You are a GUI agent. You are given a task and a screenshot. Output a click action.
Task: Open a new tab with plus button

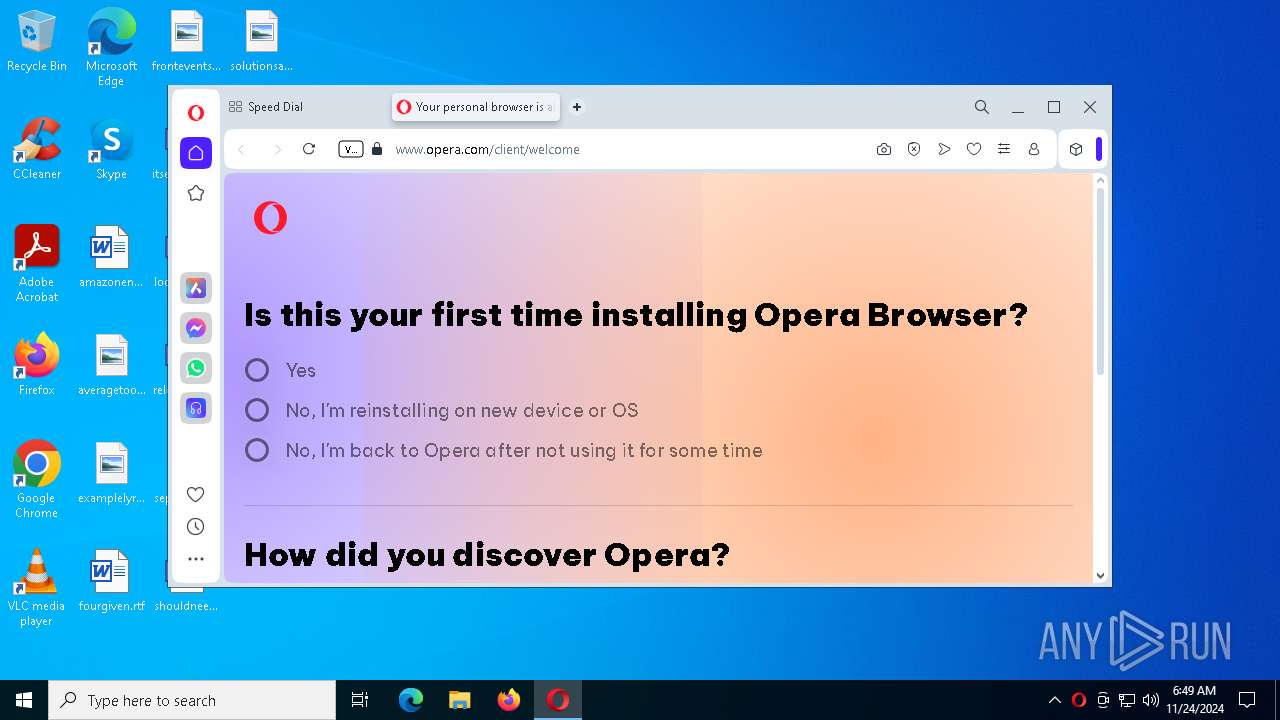coord(577,107)
